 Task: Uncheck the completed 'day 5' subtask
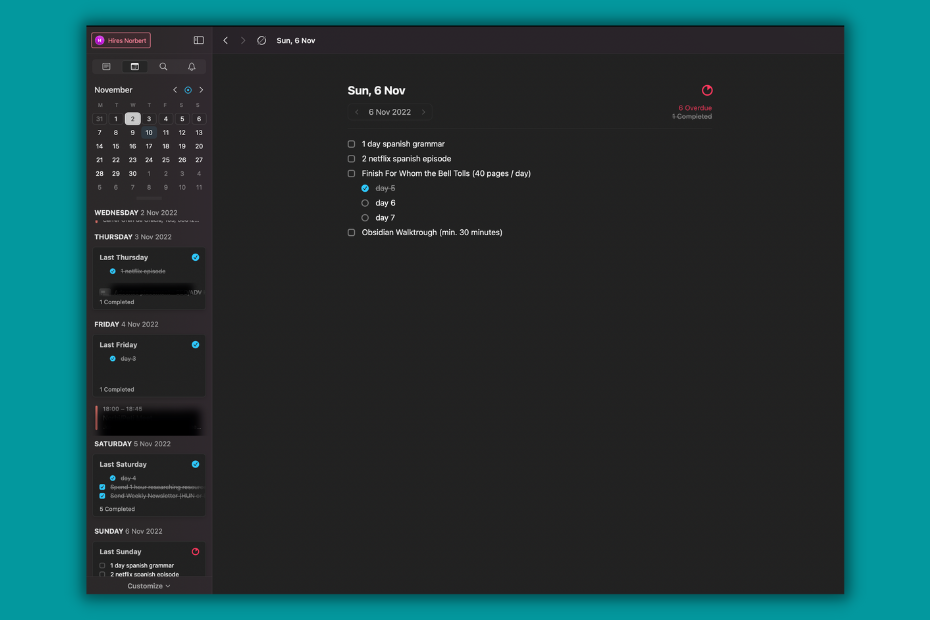[x=365, y=188]
